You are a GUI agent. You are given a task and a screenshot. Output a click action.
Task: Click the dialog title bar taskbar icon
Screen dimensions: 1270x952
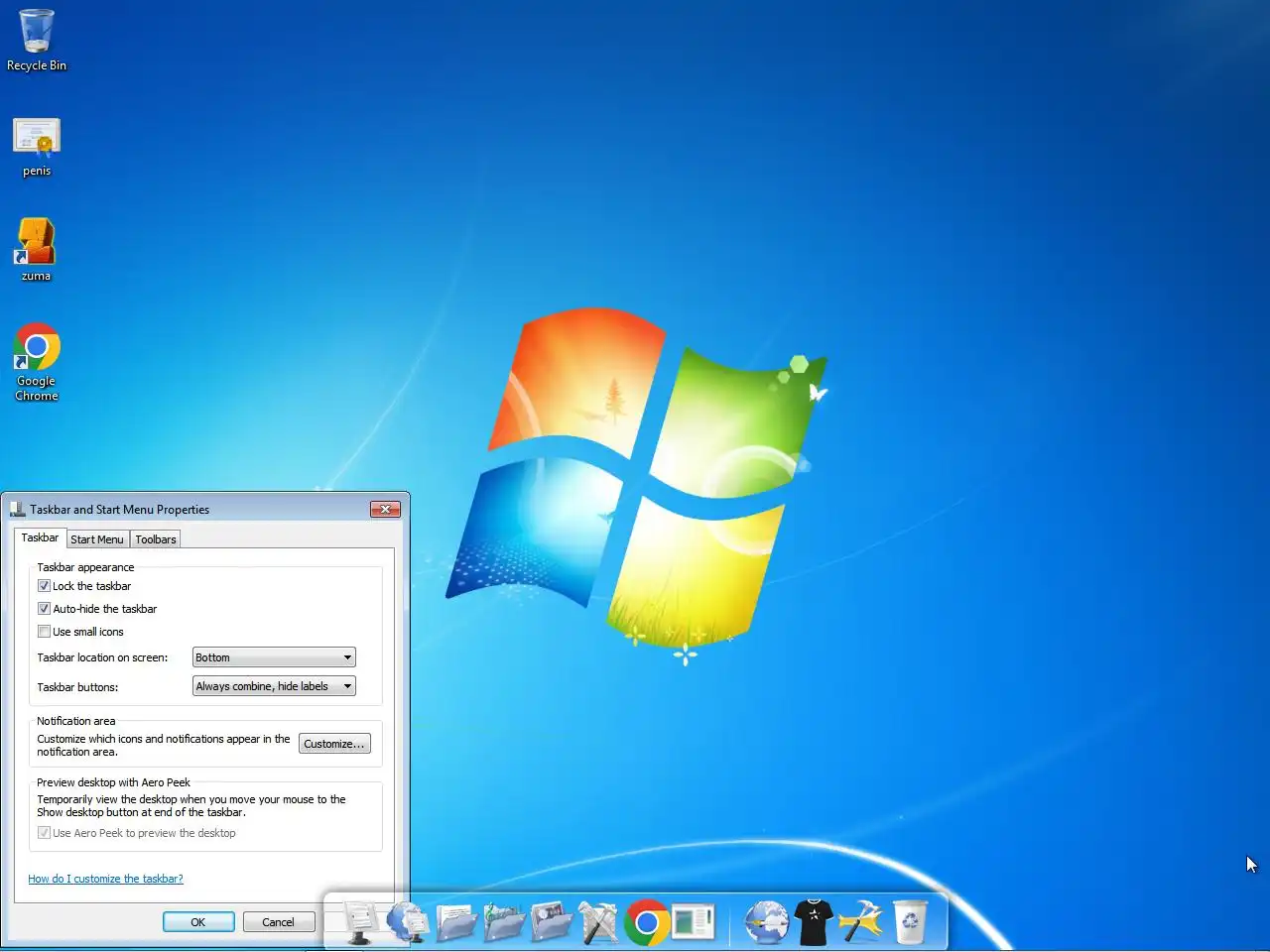[17, 509]
